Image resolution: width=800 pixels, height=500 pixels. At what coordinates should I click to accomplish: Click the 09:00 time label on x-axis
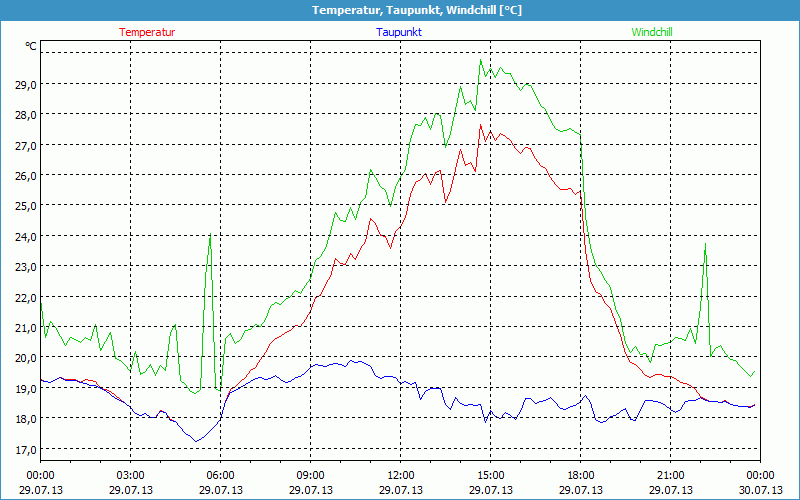pyautogui.click(x=310, y=476)
